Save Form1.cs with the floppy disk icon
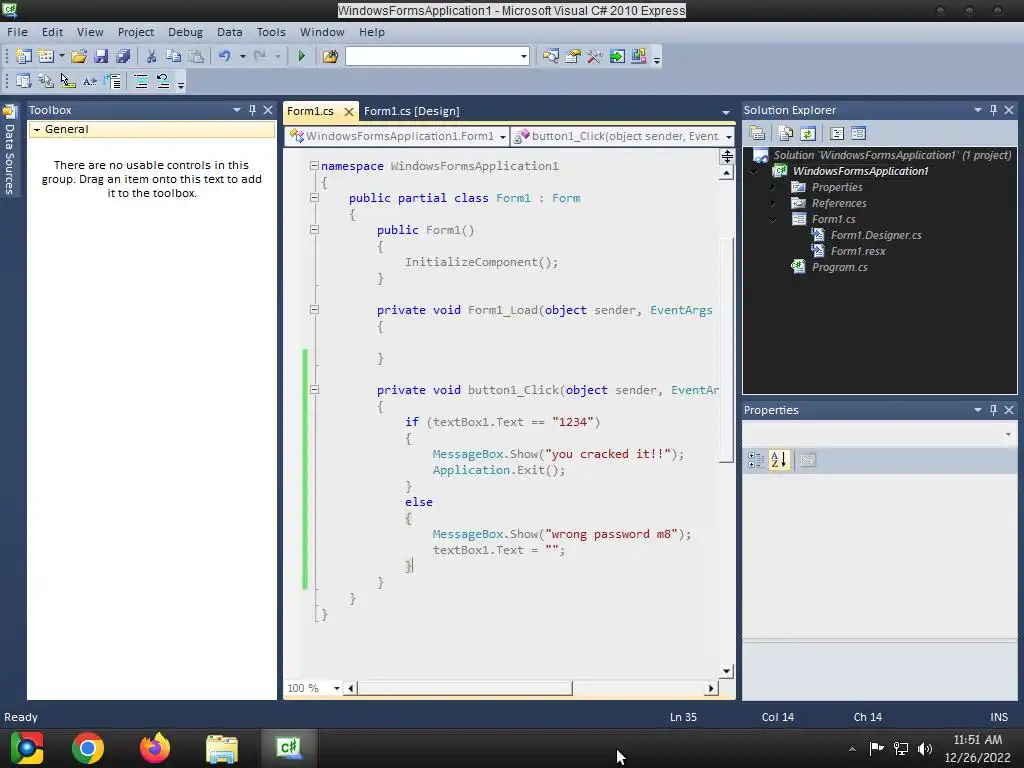The height and width of the screenshot is (768, 1024). point(101,56)
